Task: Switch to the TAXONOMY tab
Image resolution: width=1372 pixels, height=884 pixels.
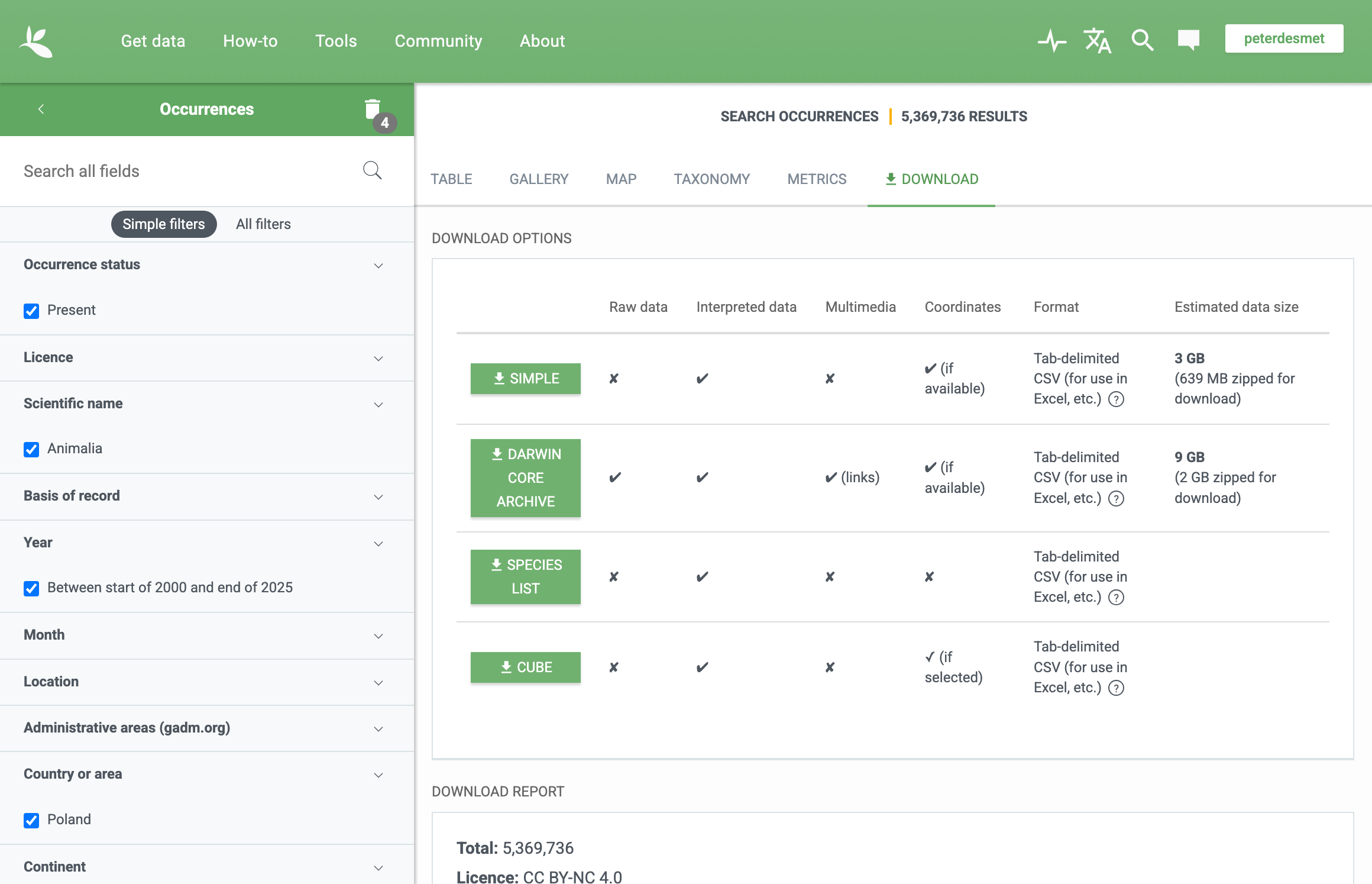Action: pyautogui.click(x=711, y=179)
